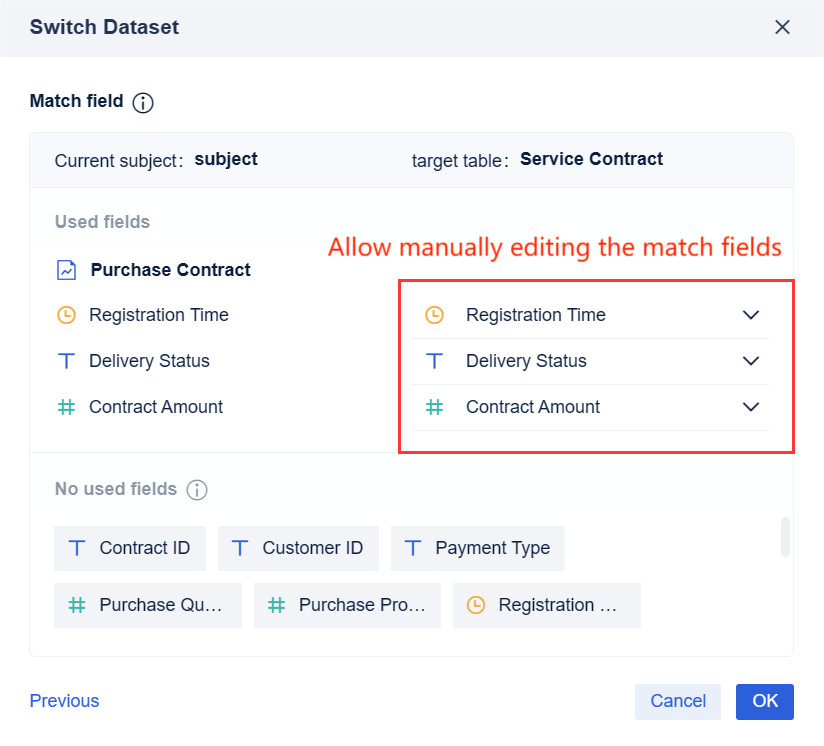Close the Switch Dataset dialog
This screenshot has width=824, height=746.
782,27
